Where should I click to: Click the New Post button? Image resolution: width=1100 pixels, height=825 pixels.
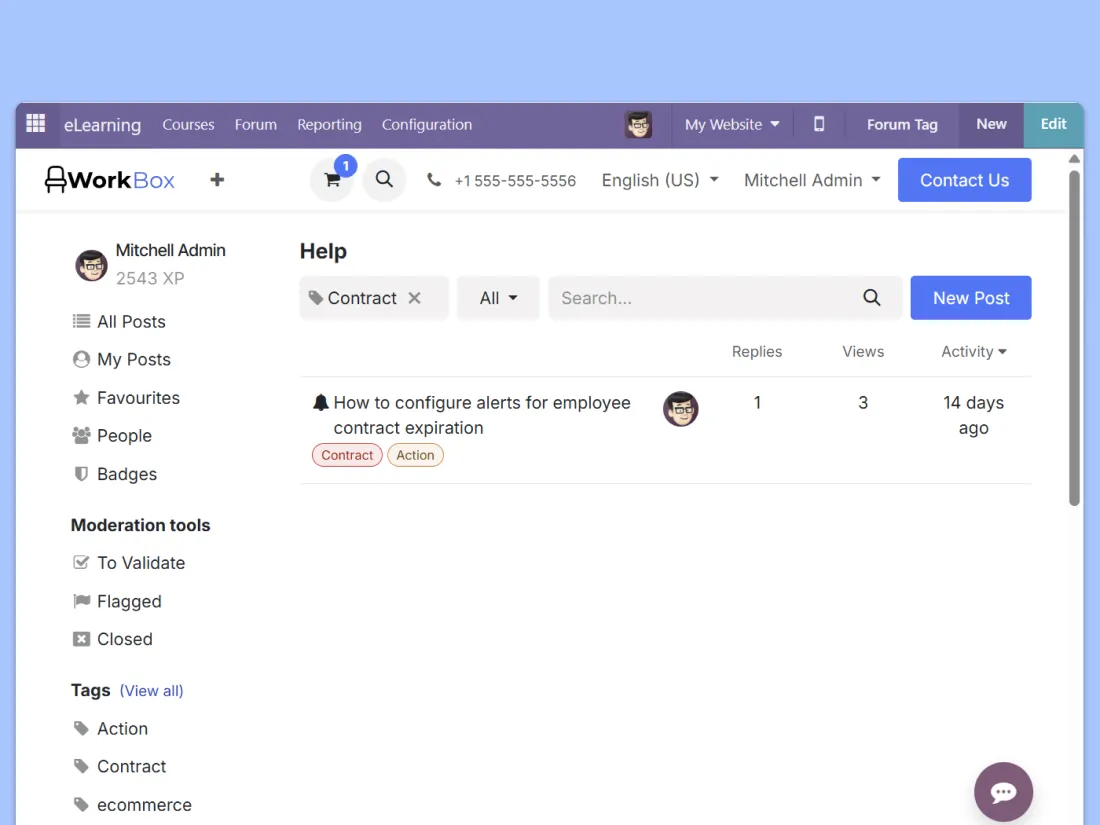pos(970,298)
